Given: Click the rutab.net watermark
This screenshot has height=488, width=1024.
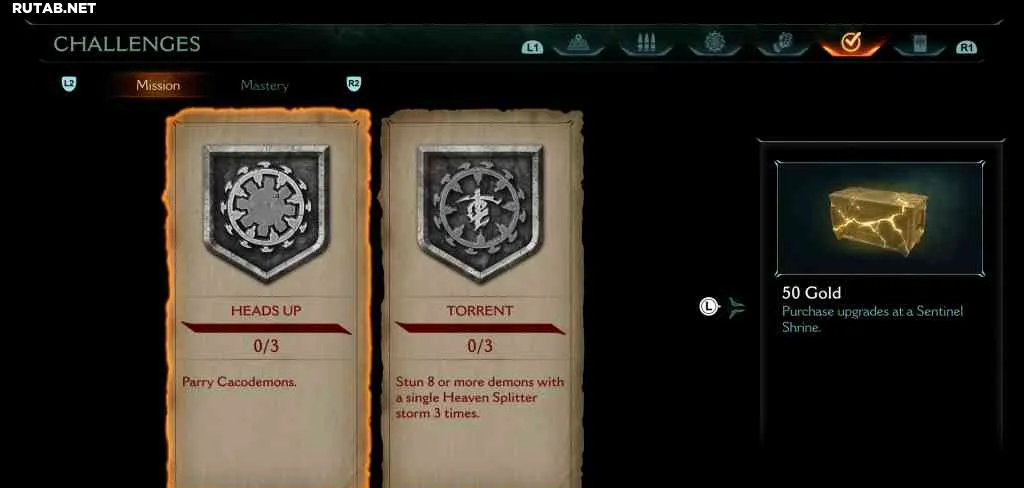Looking at the screenshot, I should pyautogui.click(x=54, y=8).
